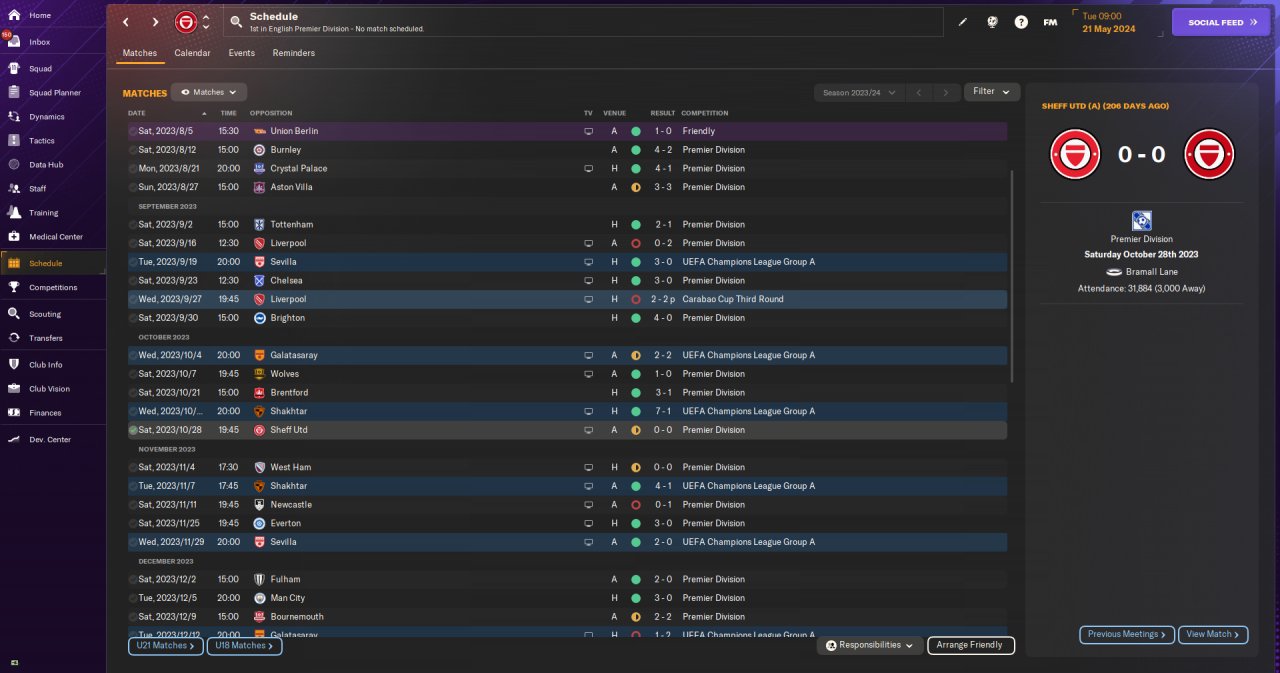Viewport: 1280px width, 673px height.
Task: Go to next season arrow
Action: click(x=946, y=92)
